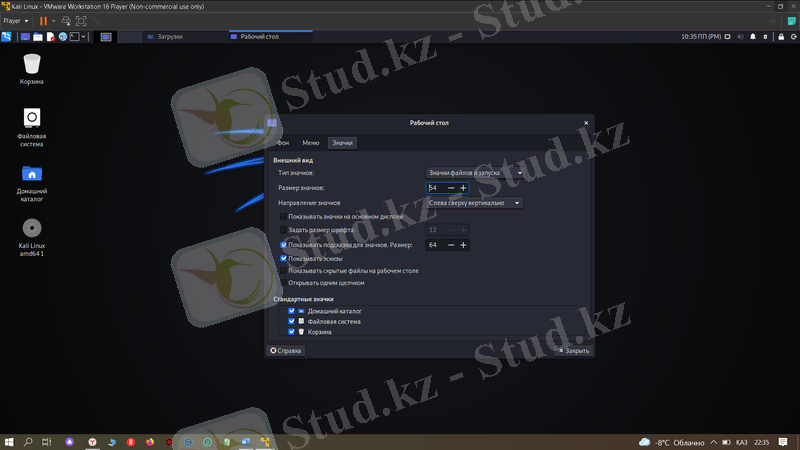The height and width of the screenshot is (450, 800).
Task: Toggle the Корзина checkbox in standard icons
Action: click(x=291, y=331)
